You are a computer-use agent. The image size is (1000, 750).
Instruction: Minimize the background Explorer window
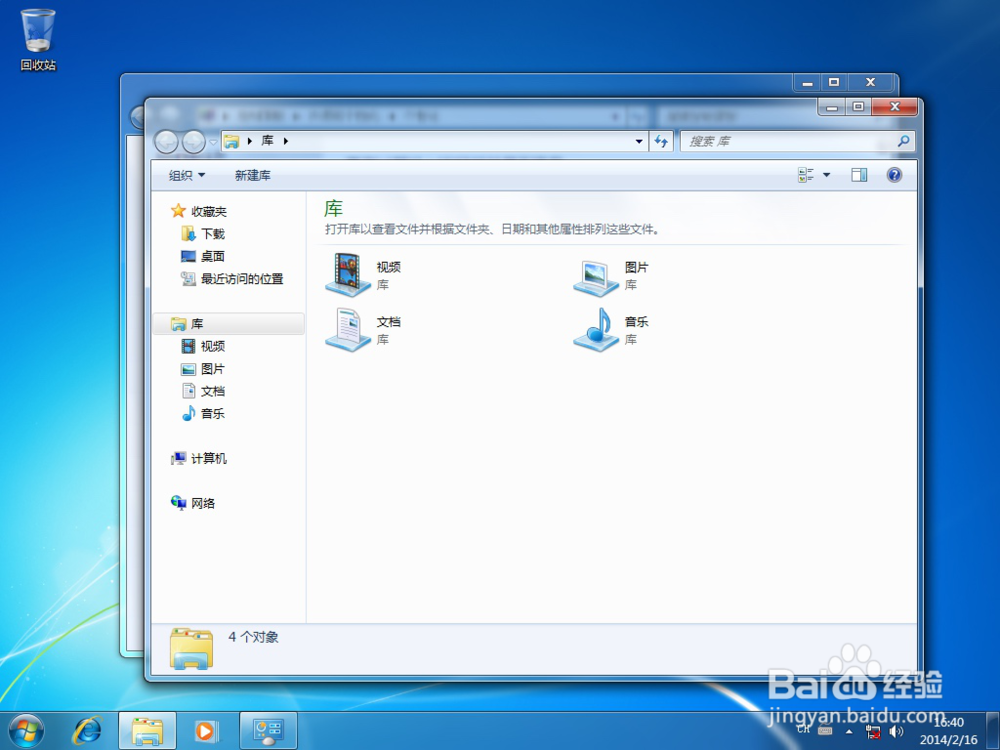coord(807,82)
